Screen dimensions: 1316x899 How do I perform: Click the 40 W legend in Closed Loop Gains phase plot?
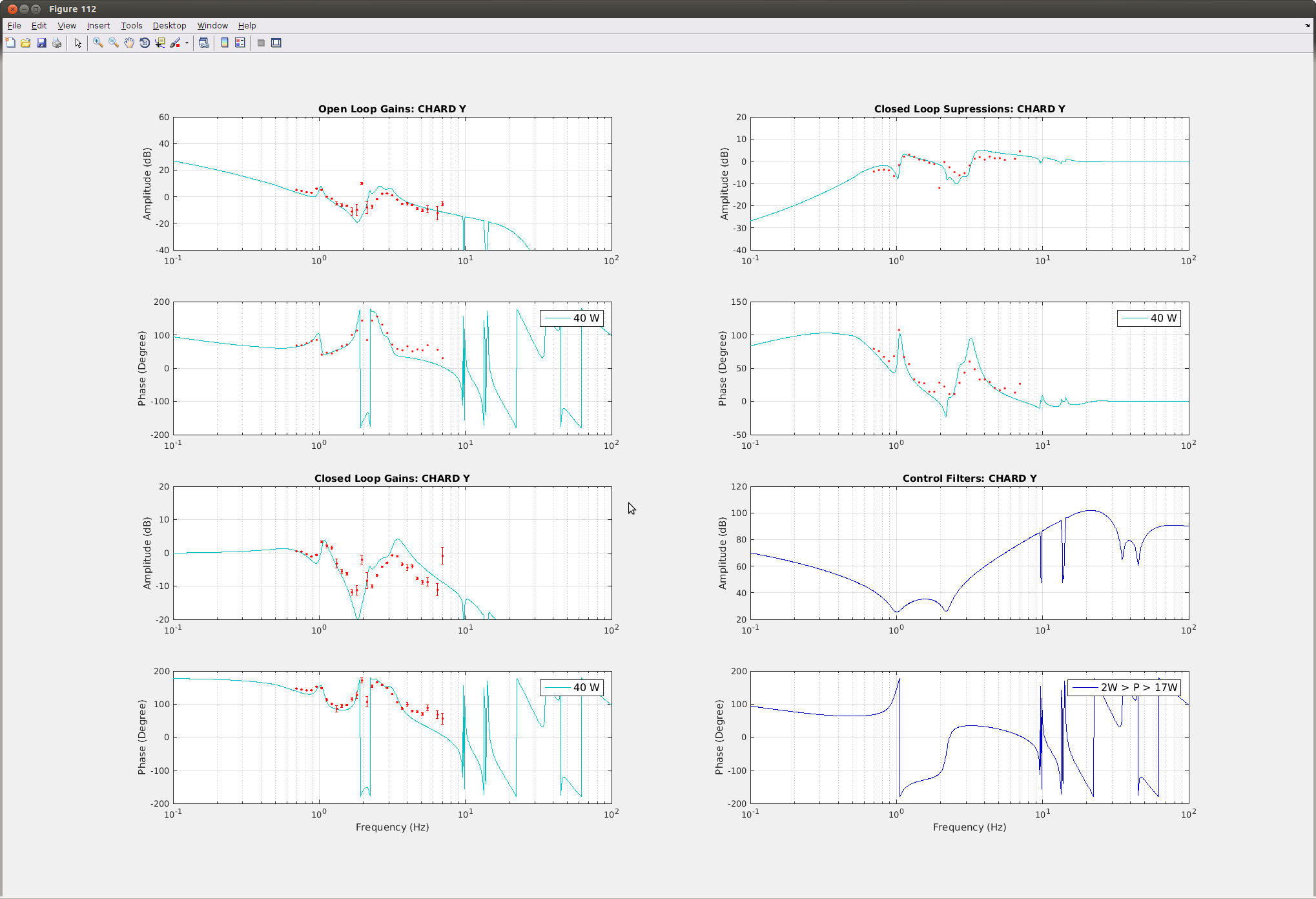(571, 687)
